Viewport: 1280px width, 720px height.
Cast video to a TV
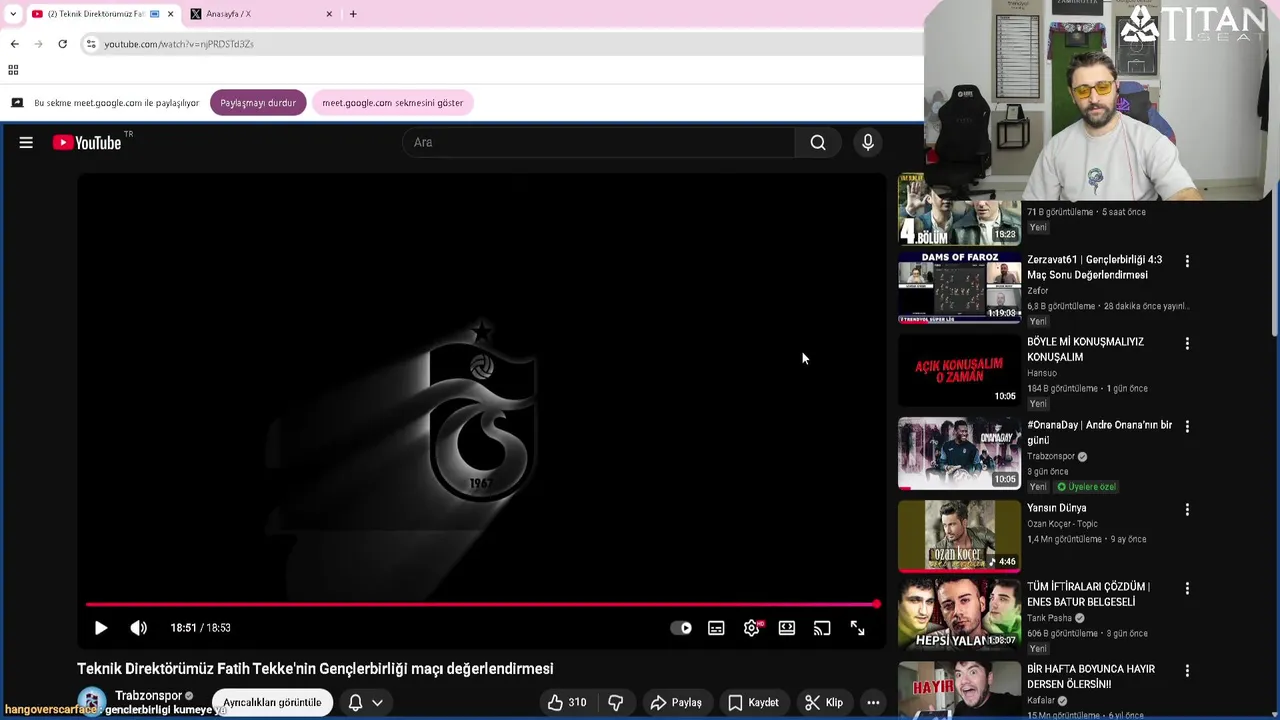coord(822,628)
